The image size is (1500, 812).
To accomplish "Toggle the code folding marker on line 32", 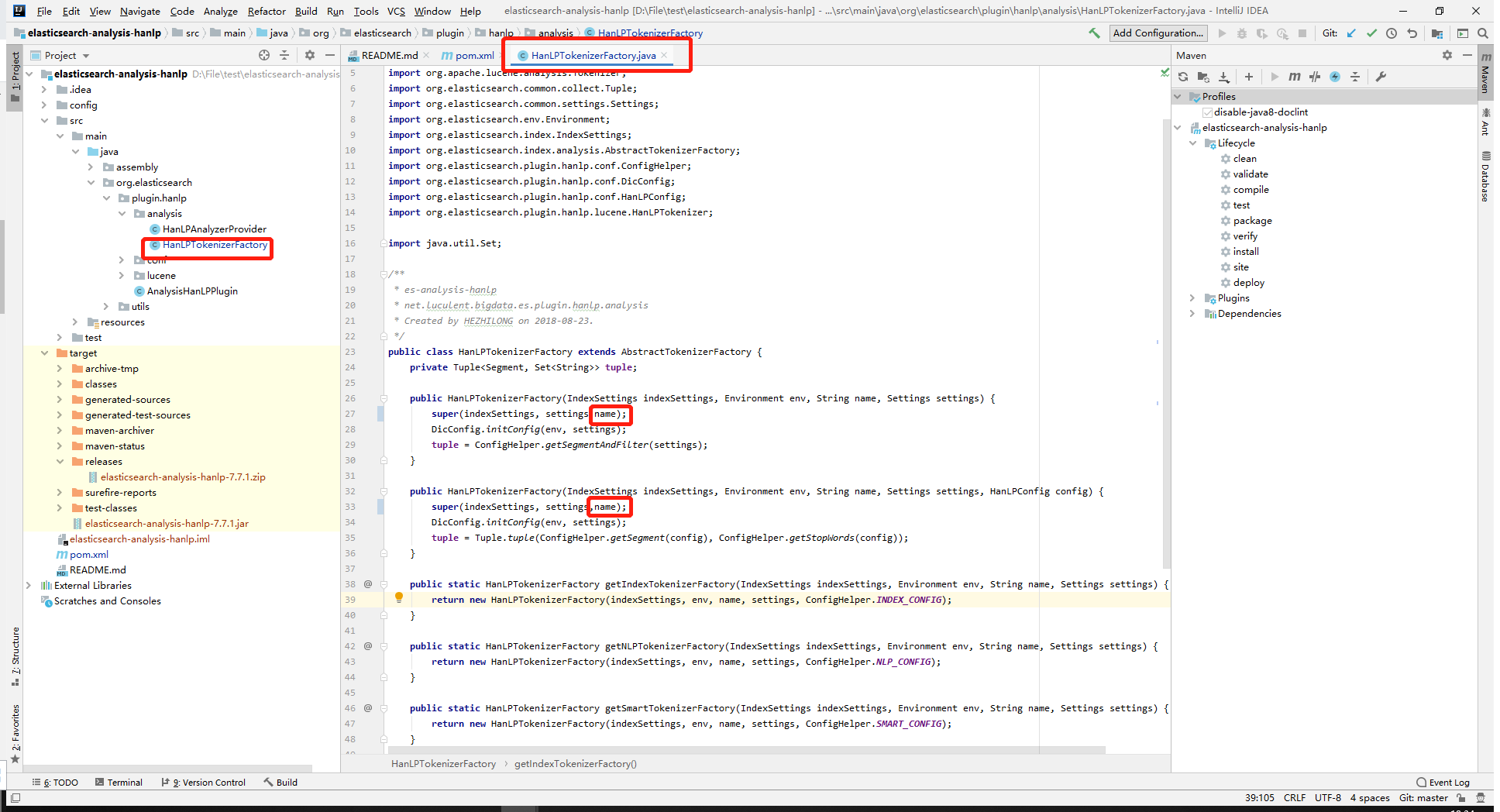I will pyautogui.click(x=384, y=491).
